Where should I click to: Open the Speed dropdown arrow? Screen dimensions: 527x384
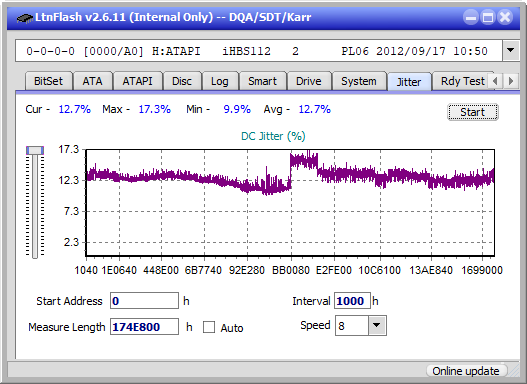[377, 325]
